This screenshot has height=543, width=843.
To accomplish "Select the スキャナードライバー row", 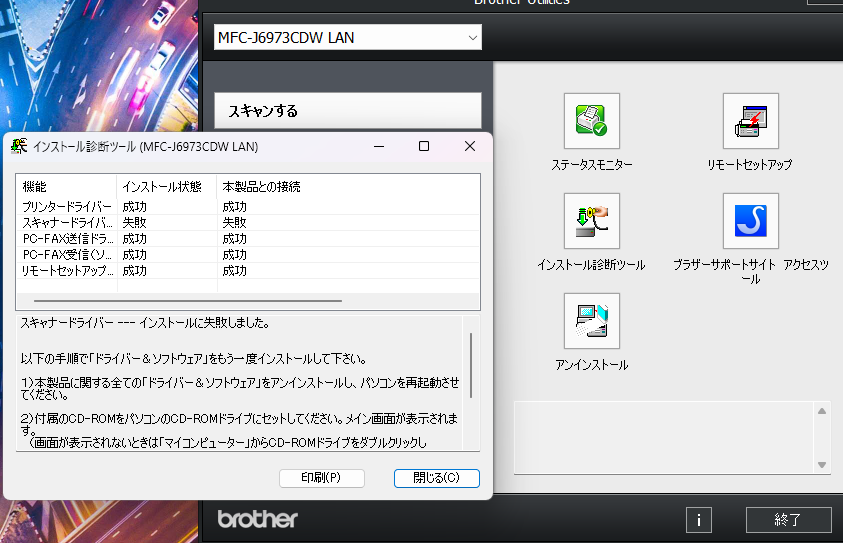I will (247, 223).
